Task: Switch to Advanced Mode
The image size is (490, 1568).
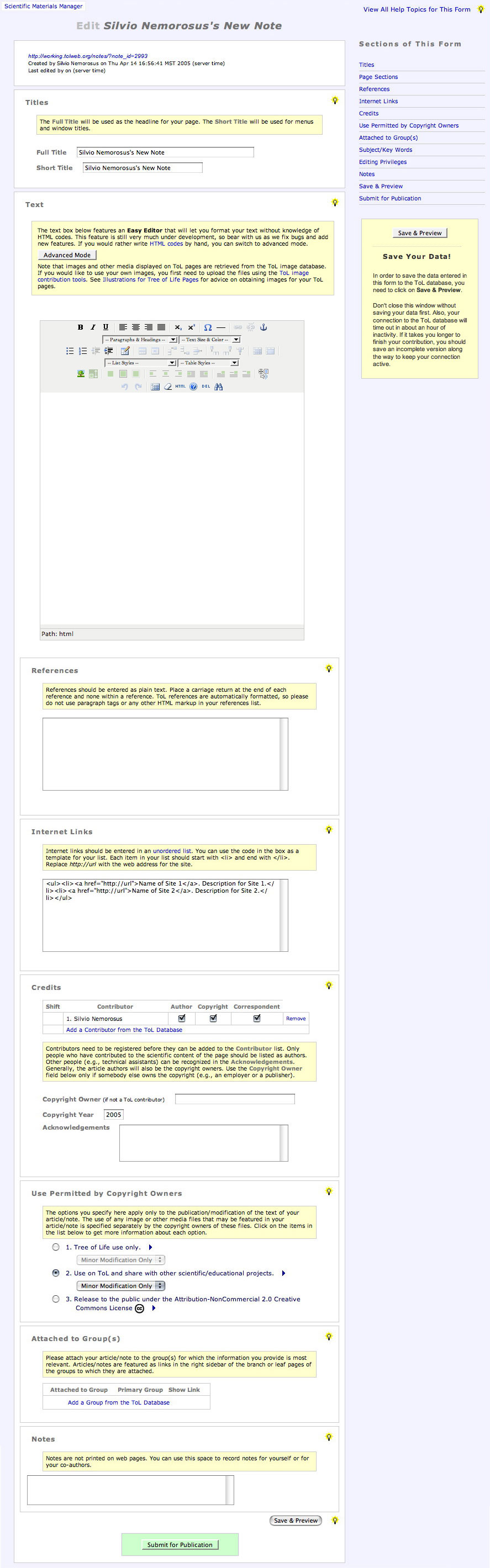Action: 67,255
